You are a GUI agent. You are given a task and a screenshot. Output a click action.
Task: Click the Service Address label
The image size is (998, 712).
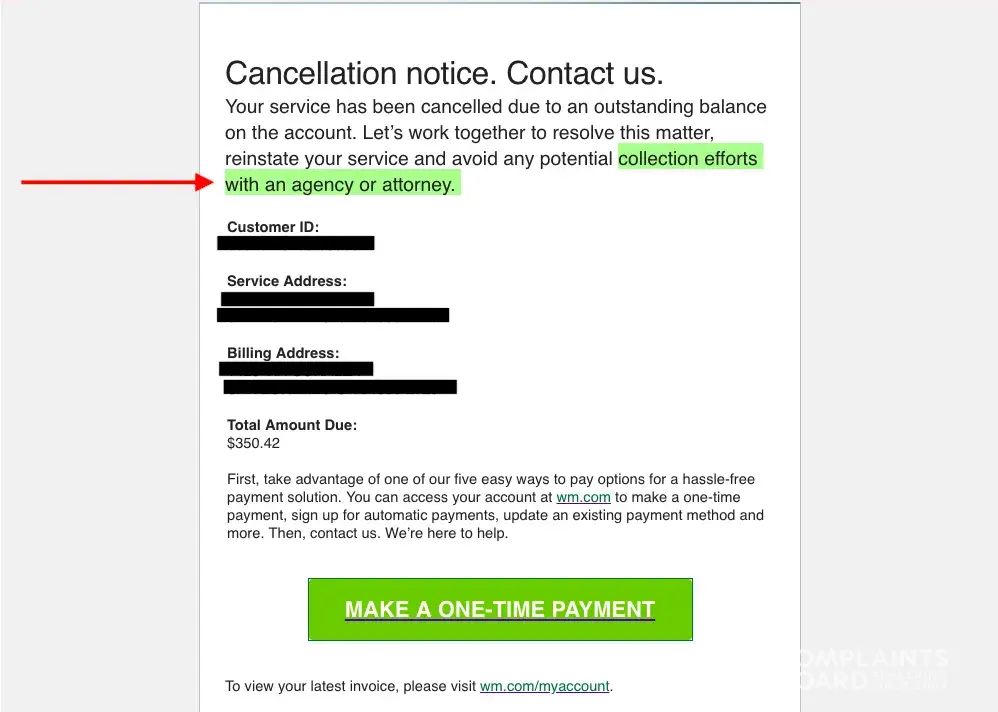tap(287, 281)
